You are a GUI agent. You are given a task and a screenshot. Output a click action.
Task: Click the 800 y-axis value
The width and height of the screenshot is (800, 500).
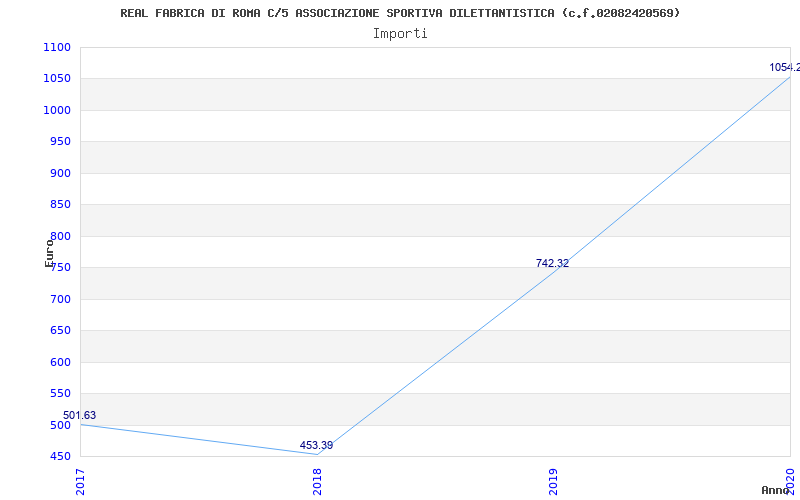point(60,236)
